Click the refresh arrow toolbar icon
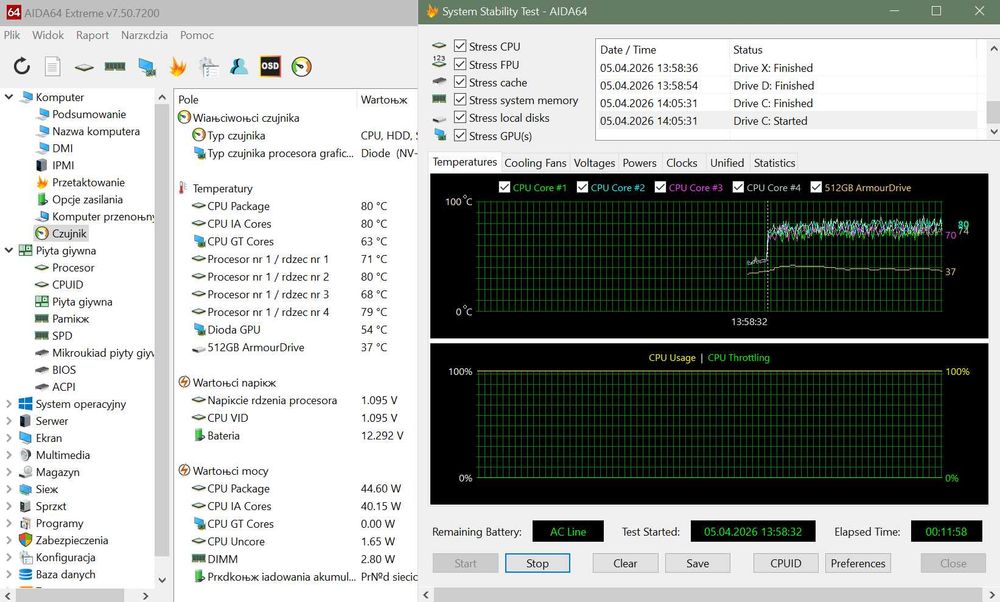1000x602 pixels. 22,66
